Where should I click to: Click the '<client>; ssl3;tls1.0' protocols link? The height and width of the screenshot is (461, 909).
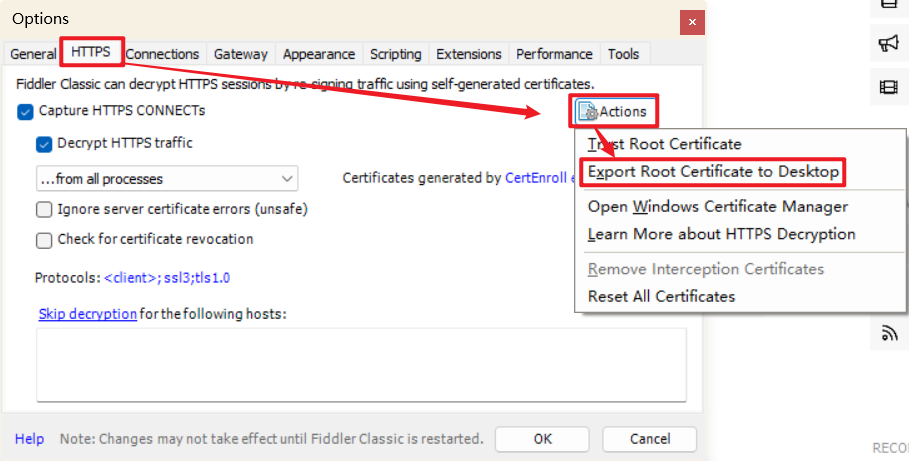coord(167,278)
